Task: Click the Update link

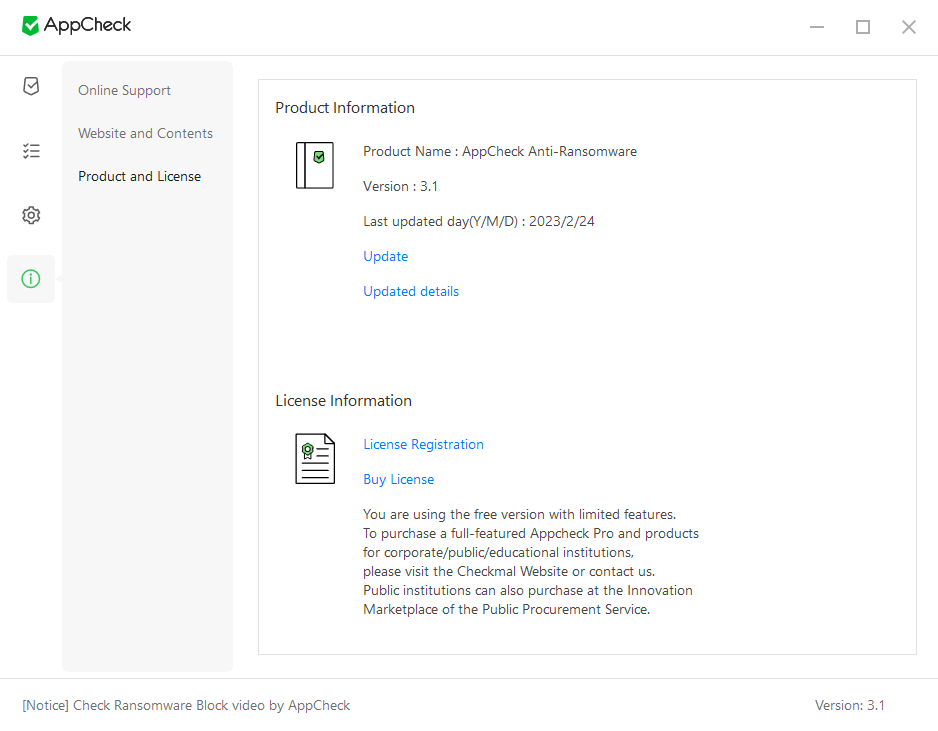Action: tap(385, 256)
